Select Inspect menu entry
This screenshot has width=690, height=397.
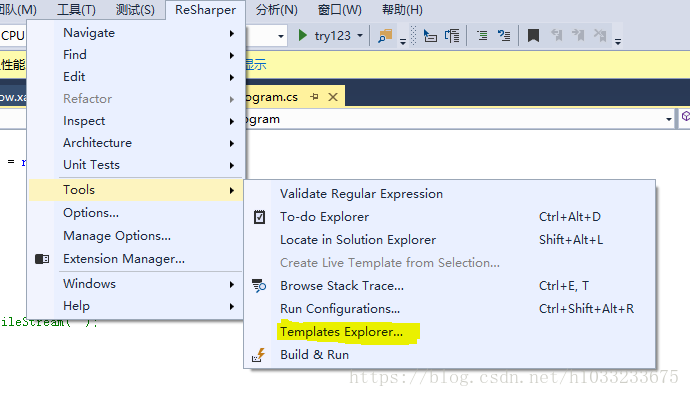point(136,121)
